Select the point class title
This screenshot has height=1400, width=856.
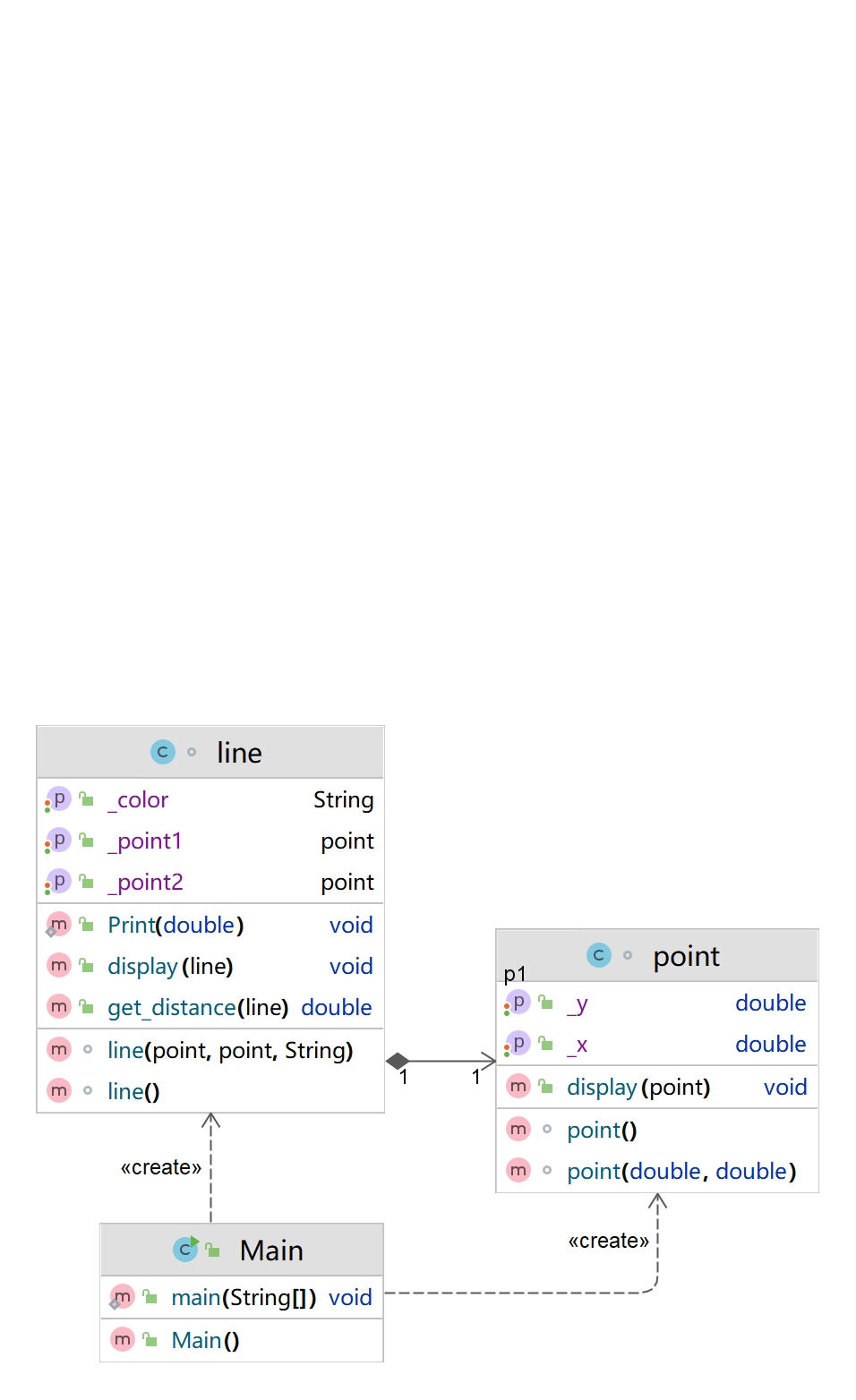[x=687, y=957]
